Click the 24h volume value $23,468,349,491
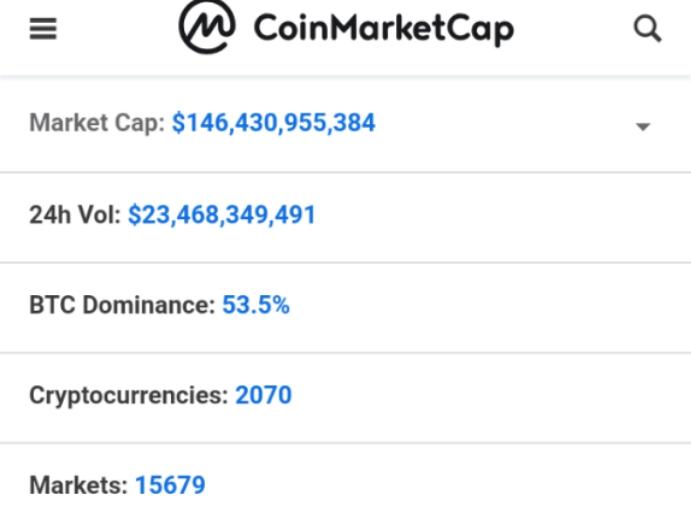 pos(221,215)
